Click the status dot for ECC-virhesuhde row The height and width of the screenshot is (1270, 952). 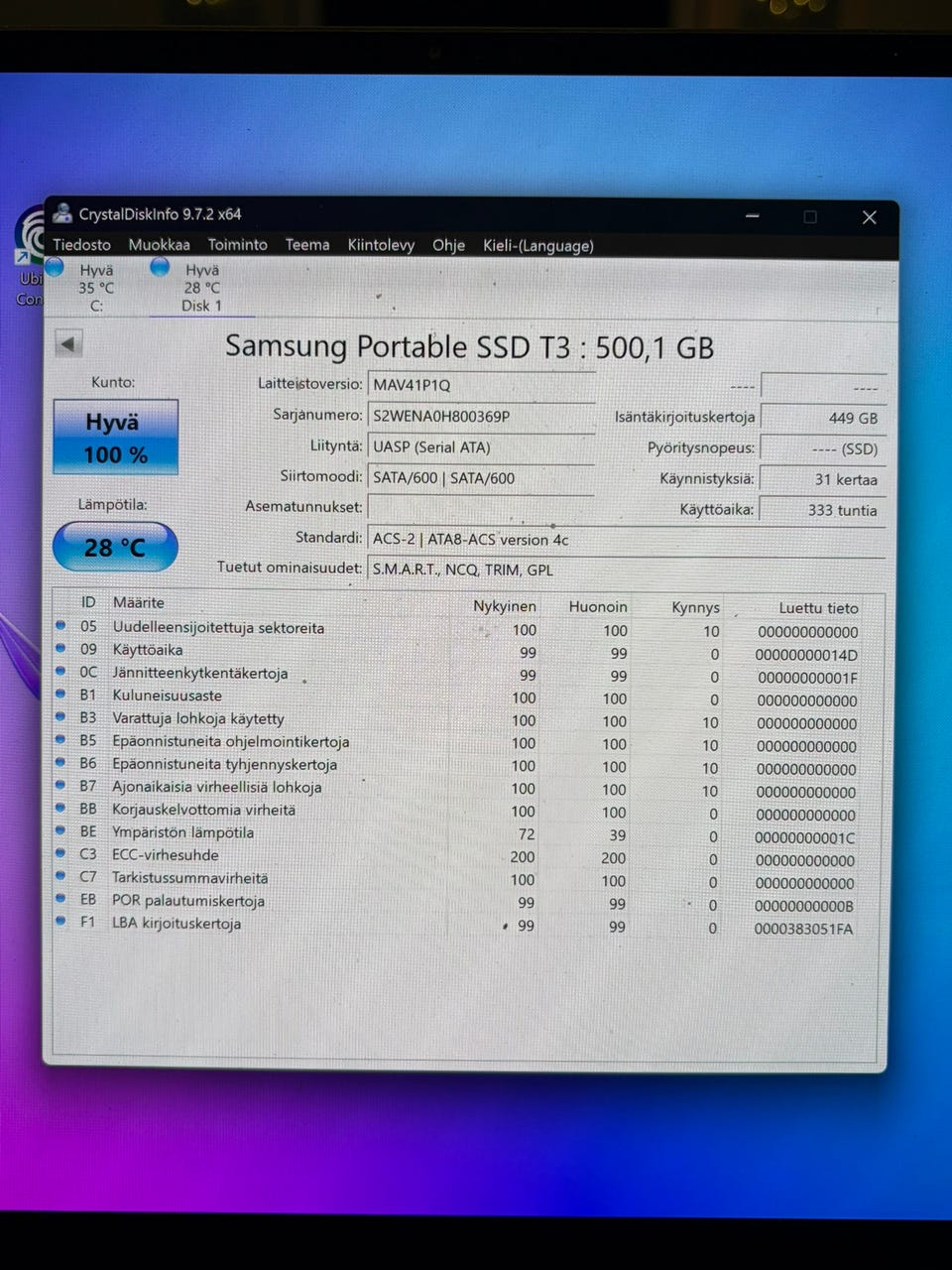coord(60,853)
